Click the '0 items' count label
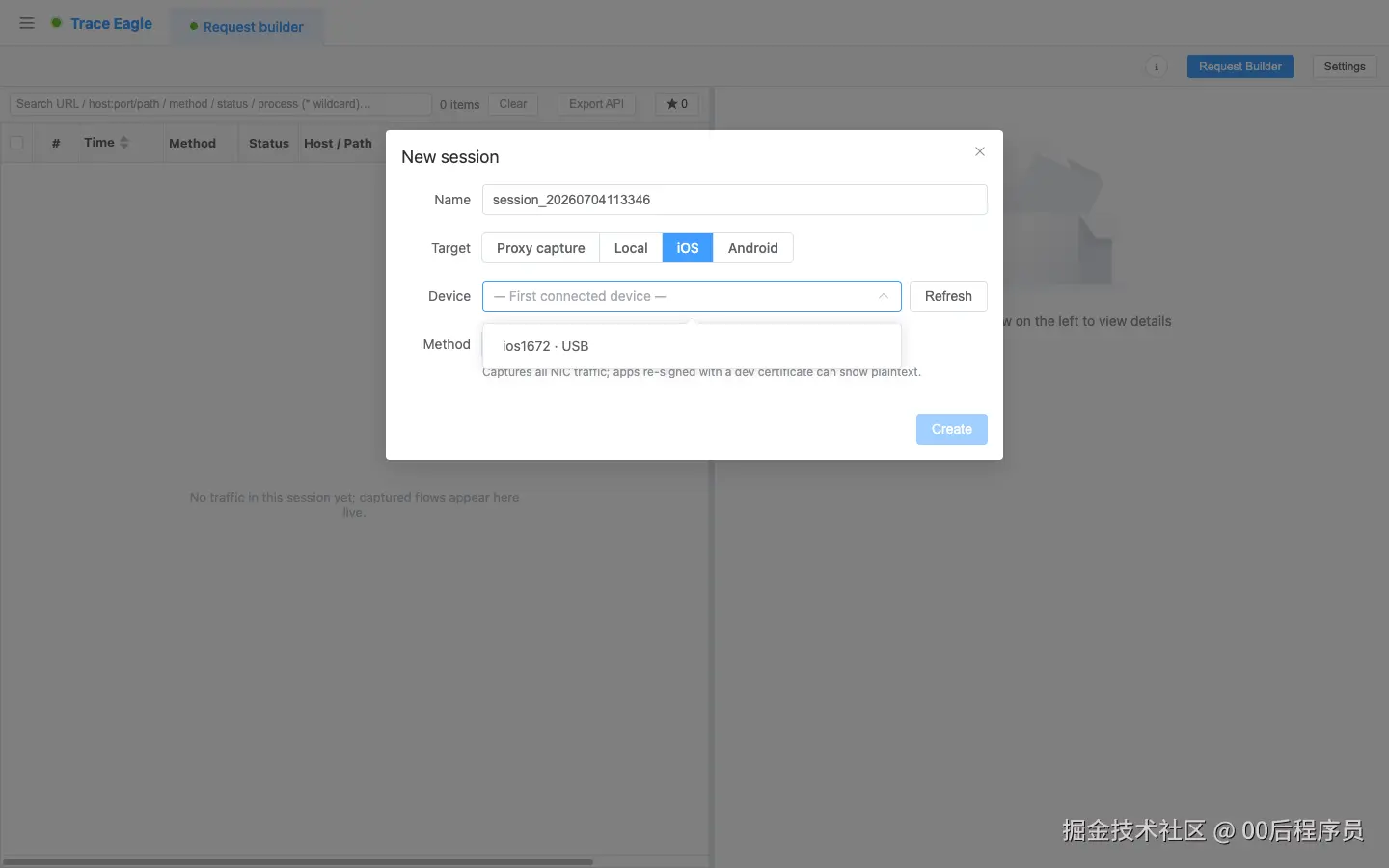 tap(459, 104)
